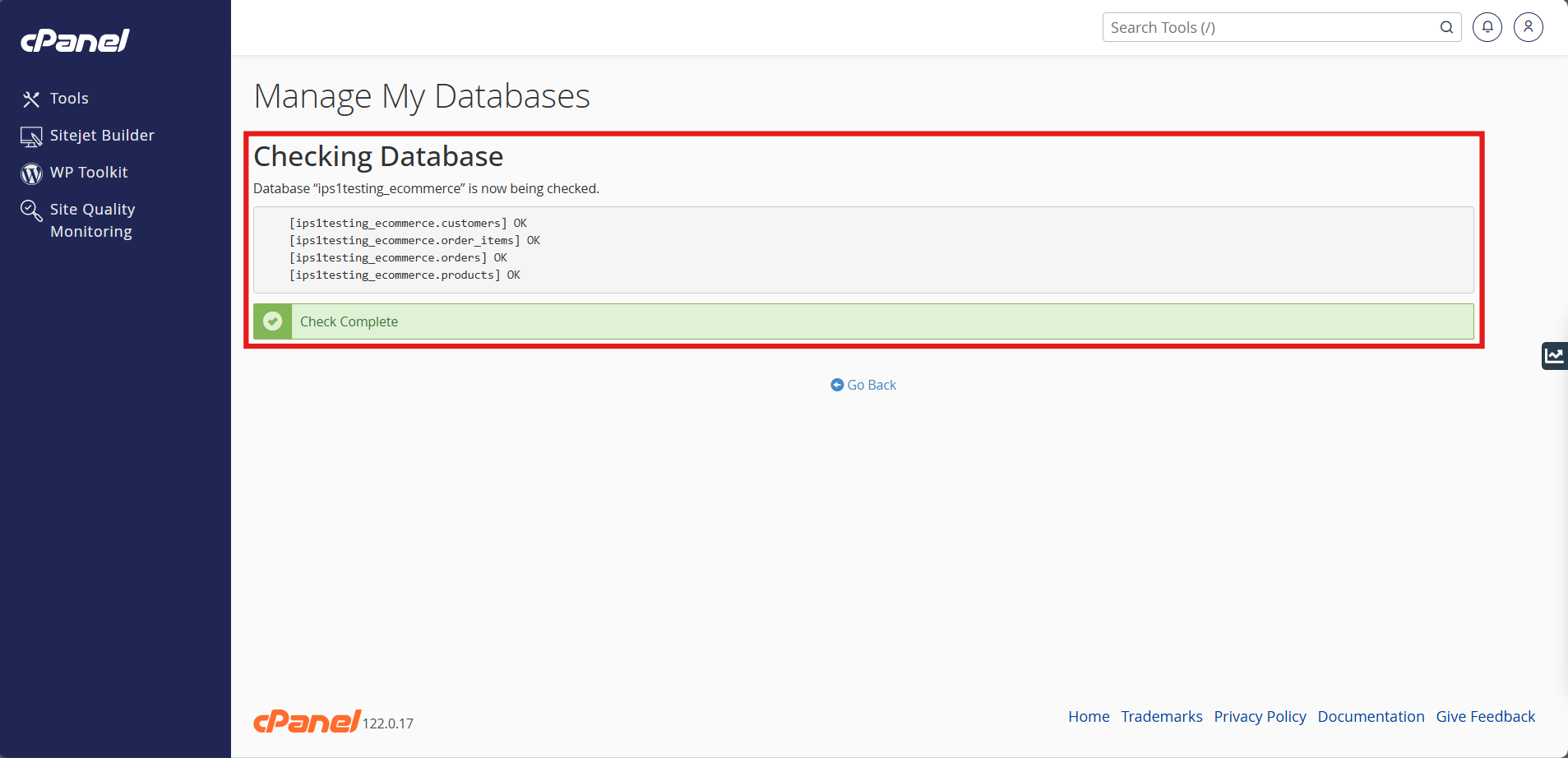Screen dimensions: 1568x758
Task: Open the Privacy Policy link
Action: (1260, 717)
